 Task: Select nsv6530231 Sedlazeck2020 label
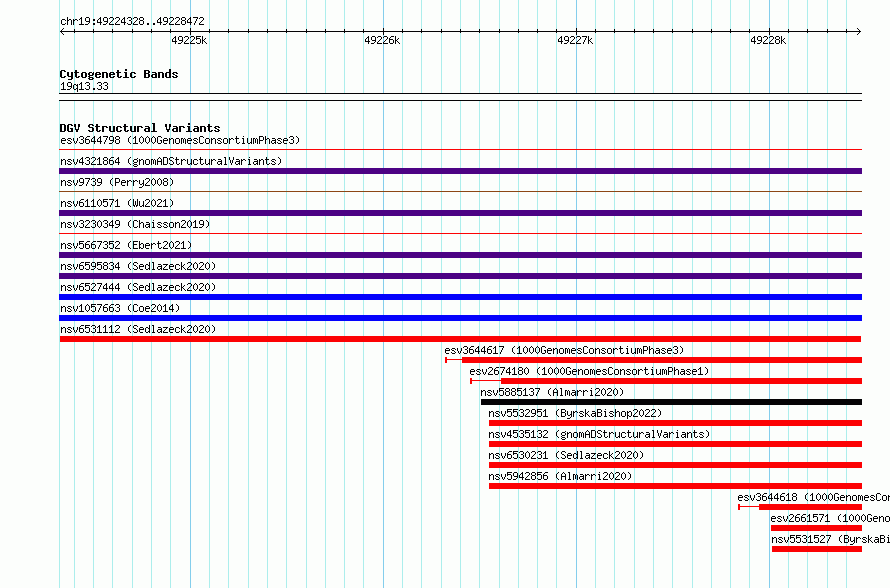coord(566,455)
